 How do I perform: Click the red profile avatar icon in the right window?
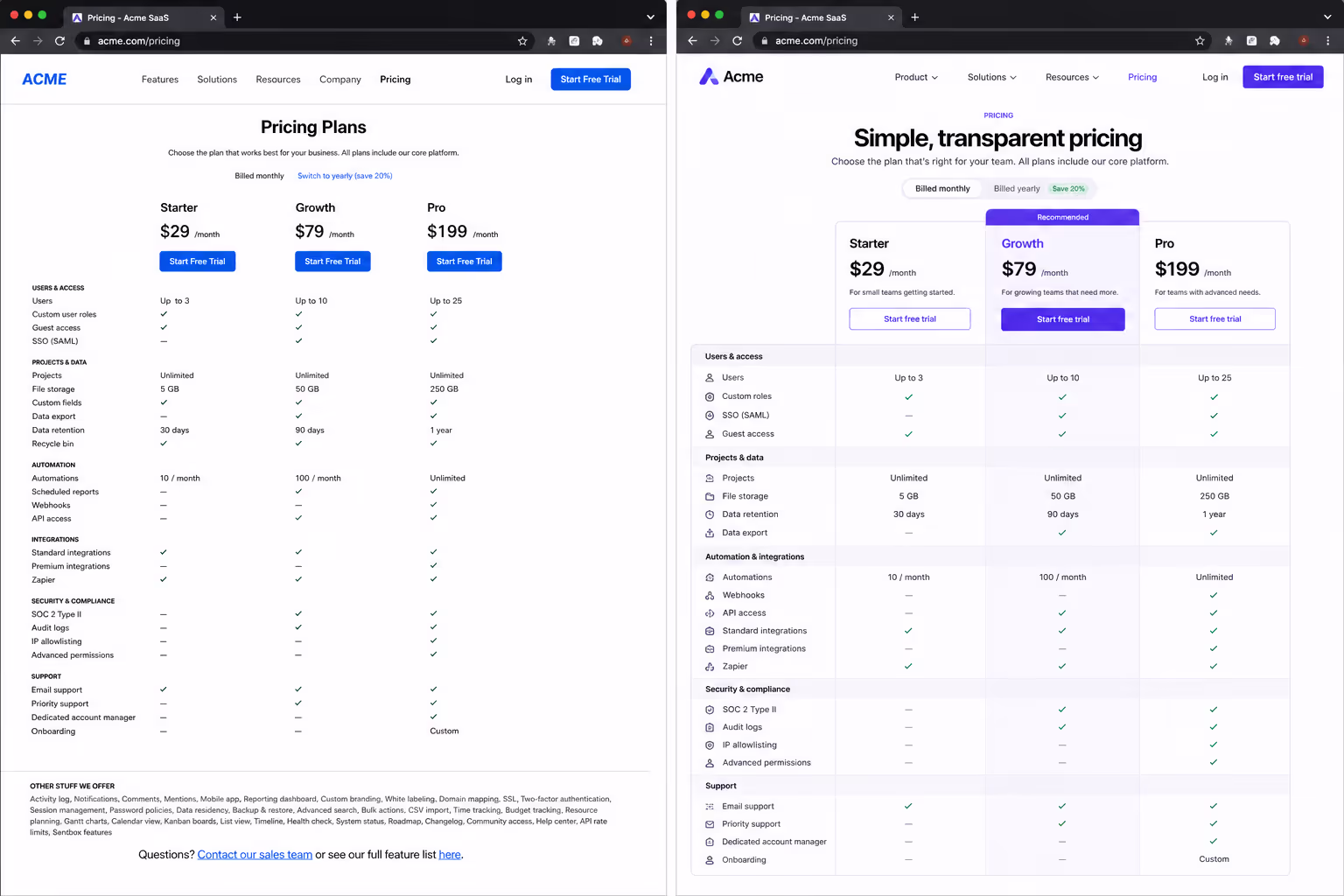click(x=1304, y=40)
